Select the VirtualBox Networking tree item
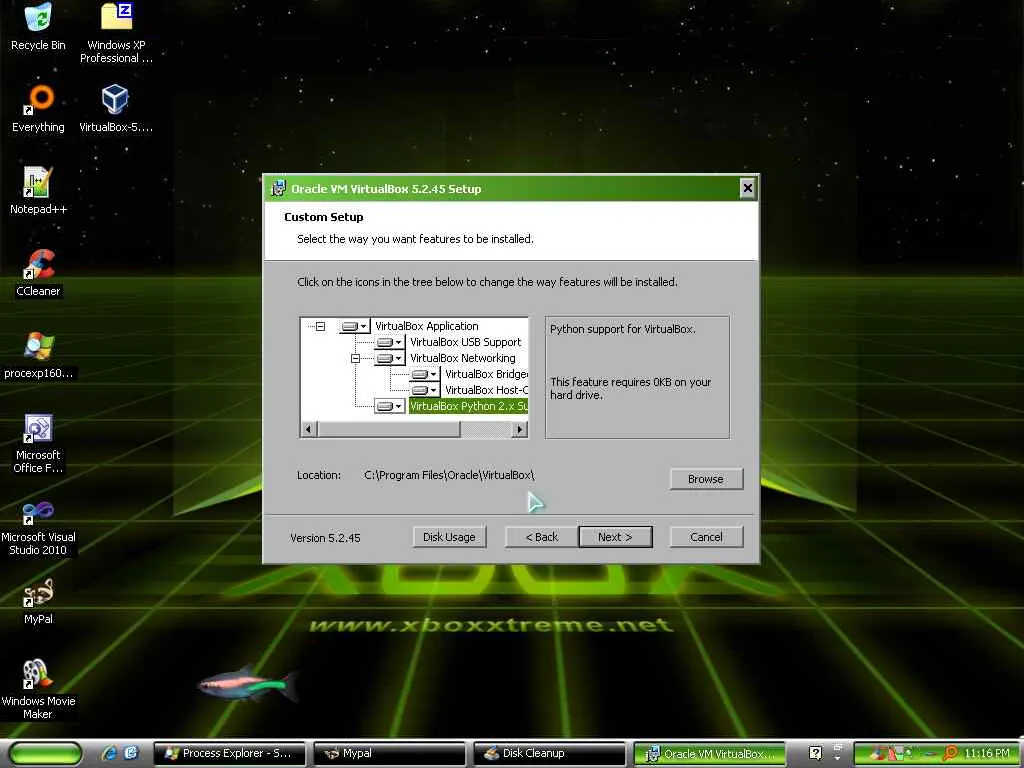This screenshot has width=1024, height=768. pos(462,359)
